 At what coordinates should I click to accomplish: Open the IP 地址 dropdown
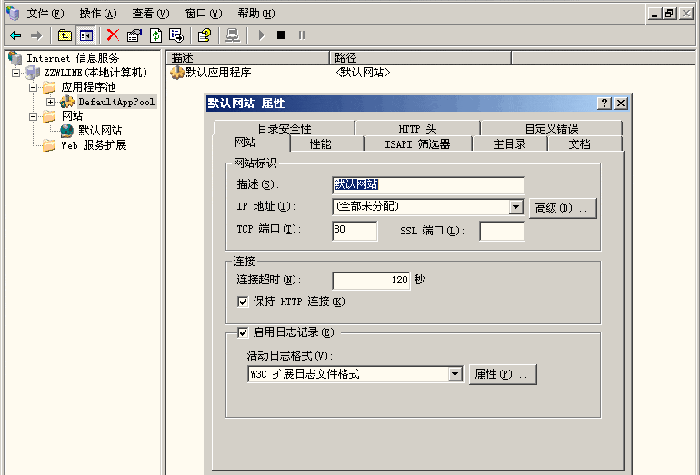pos(516,207)
